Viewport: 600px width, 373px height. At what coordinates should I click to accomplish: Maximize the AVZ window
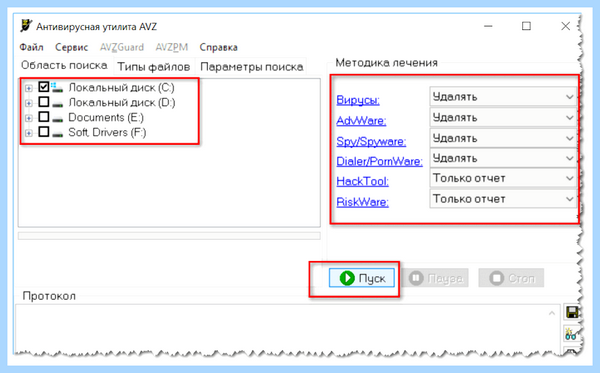click(x=527, y=26)
